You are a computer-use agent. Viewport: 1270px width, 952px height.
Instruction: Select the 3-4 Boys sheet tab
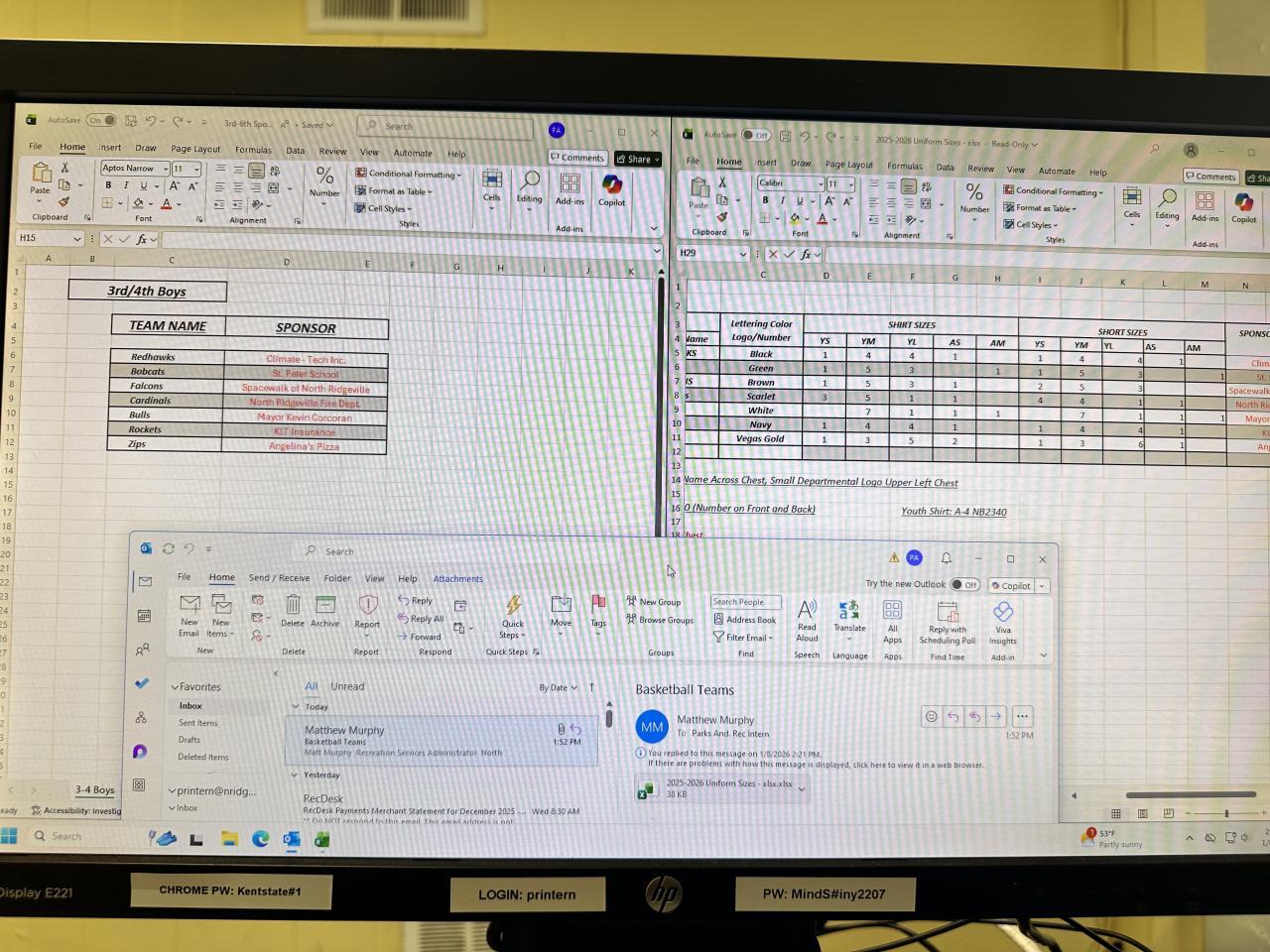pos(94,790)
